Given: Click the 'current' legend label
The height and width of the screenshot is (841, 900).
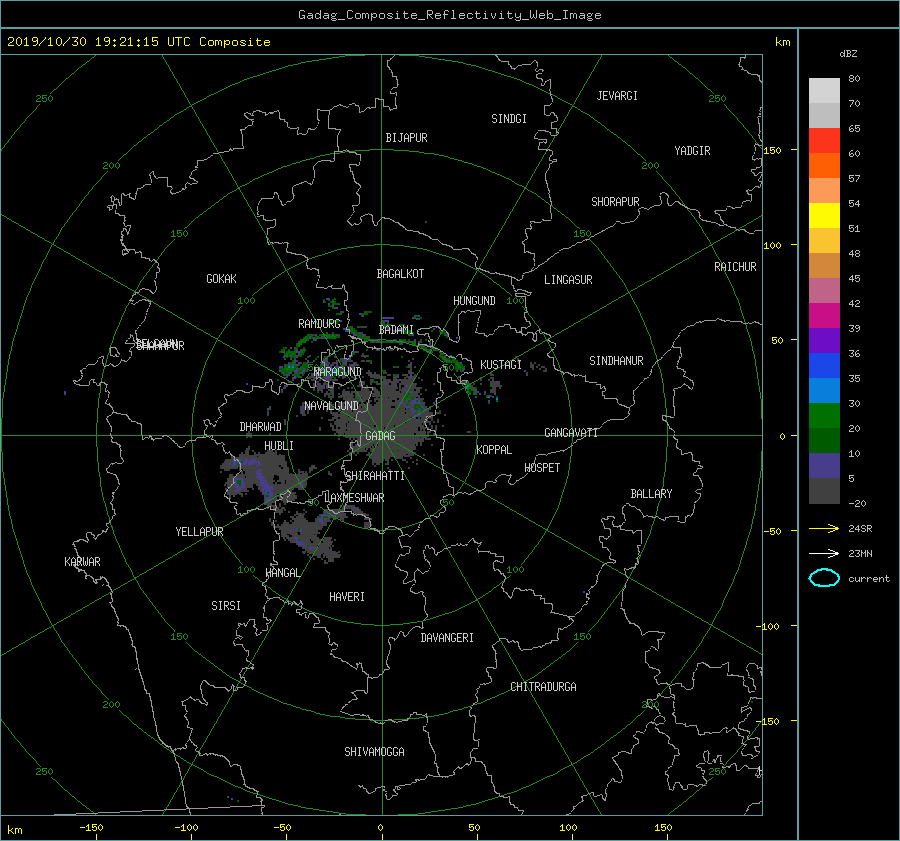Looking at the screenshot, I should point(868,579).
